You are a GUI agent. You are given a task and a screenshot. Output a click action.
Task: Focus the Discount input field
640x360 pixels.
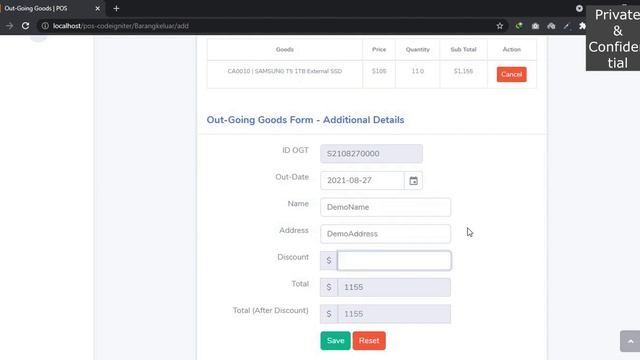[394, 260]
